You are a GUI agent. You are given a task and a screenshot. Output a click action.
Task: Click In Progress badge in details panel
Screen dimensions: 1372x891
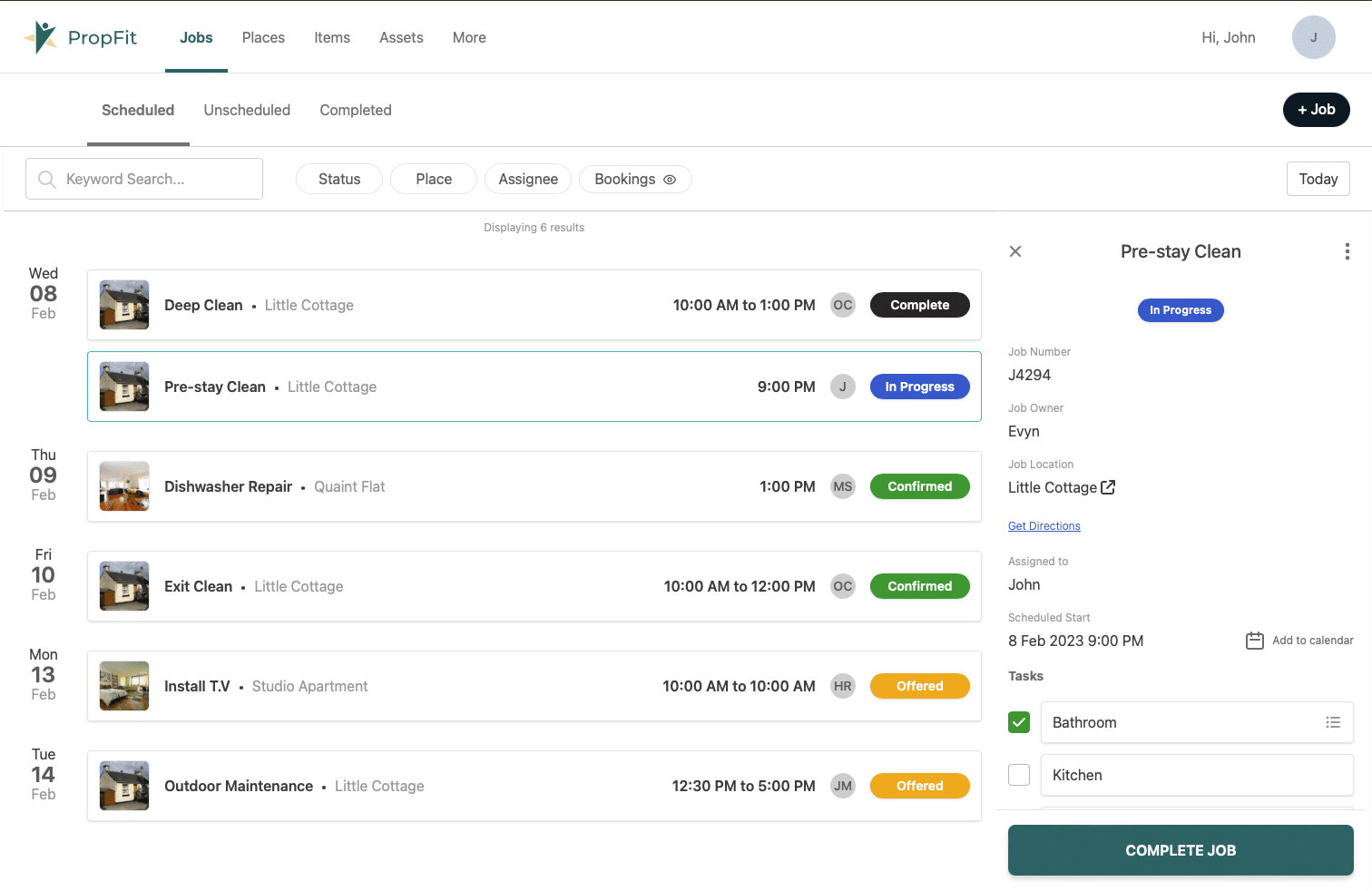[1181, 310]
